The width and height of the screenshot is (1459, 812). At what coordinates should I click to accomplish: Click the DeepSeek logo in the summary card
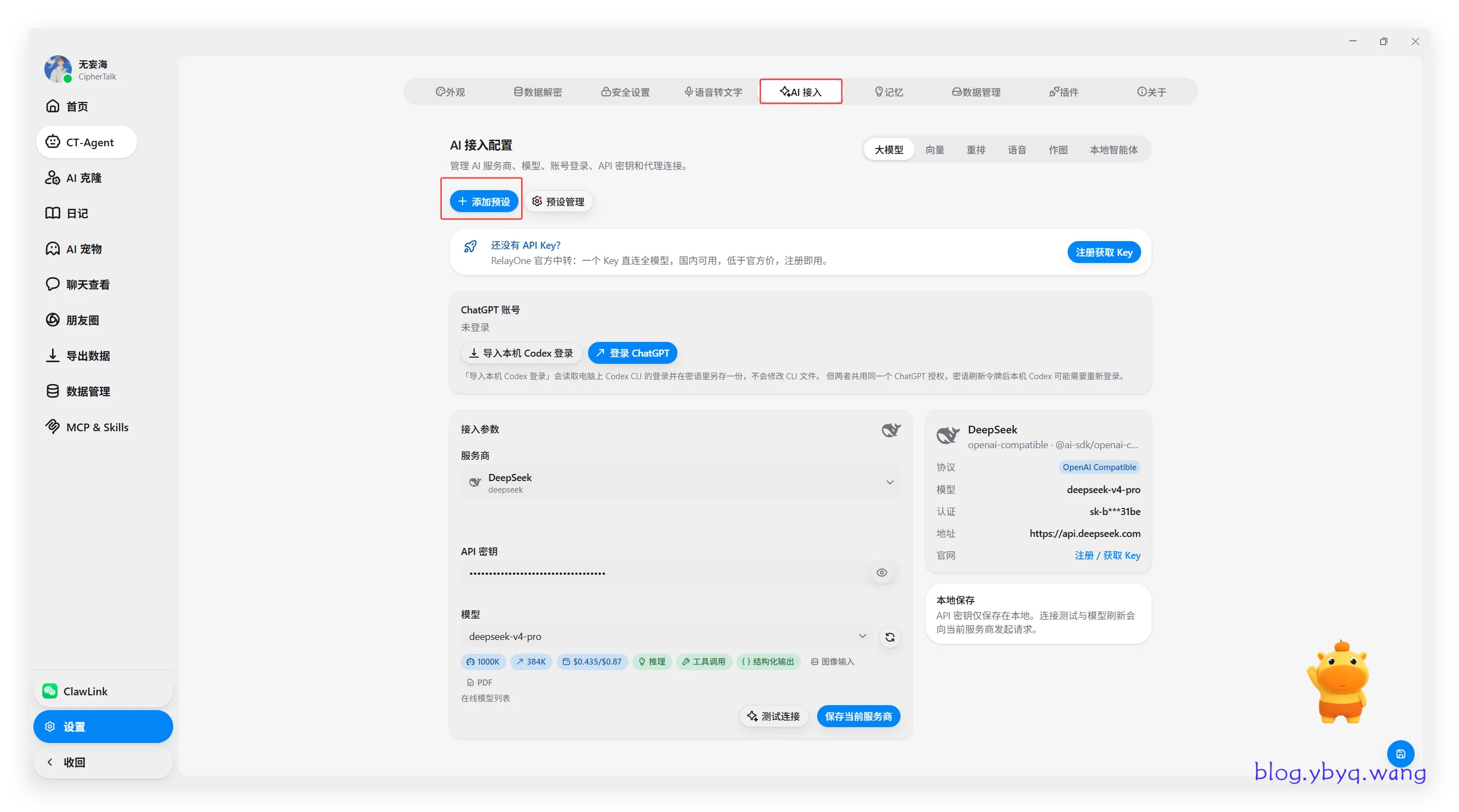[948, 436]
